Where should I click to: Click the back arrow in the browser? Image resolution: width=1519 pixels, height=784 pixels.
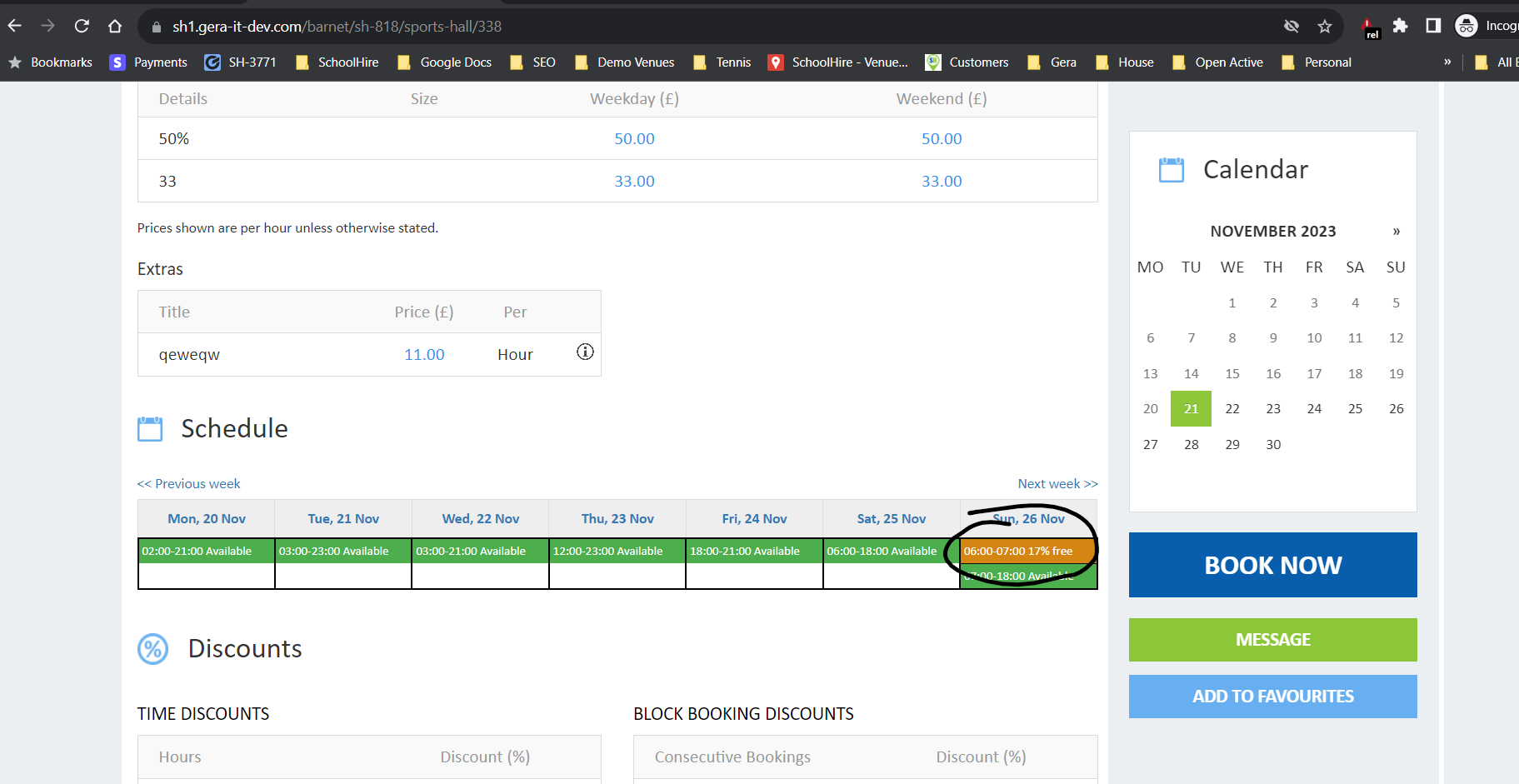tap(15, 26)
